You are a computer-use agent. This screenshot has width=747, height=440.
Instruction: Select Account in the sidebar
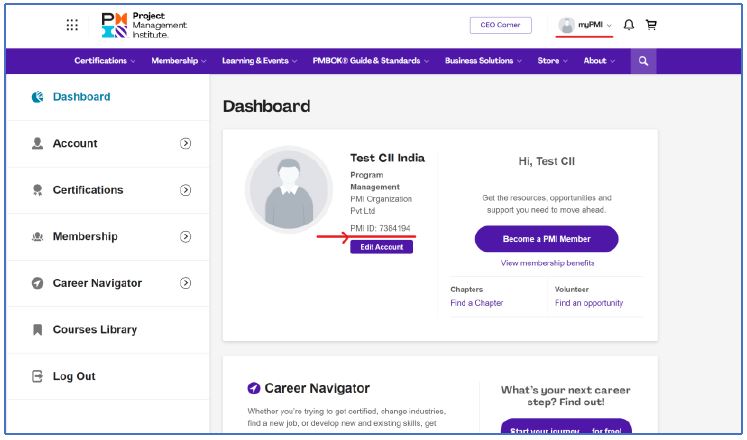108,143
